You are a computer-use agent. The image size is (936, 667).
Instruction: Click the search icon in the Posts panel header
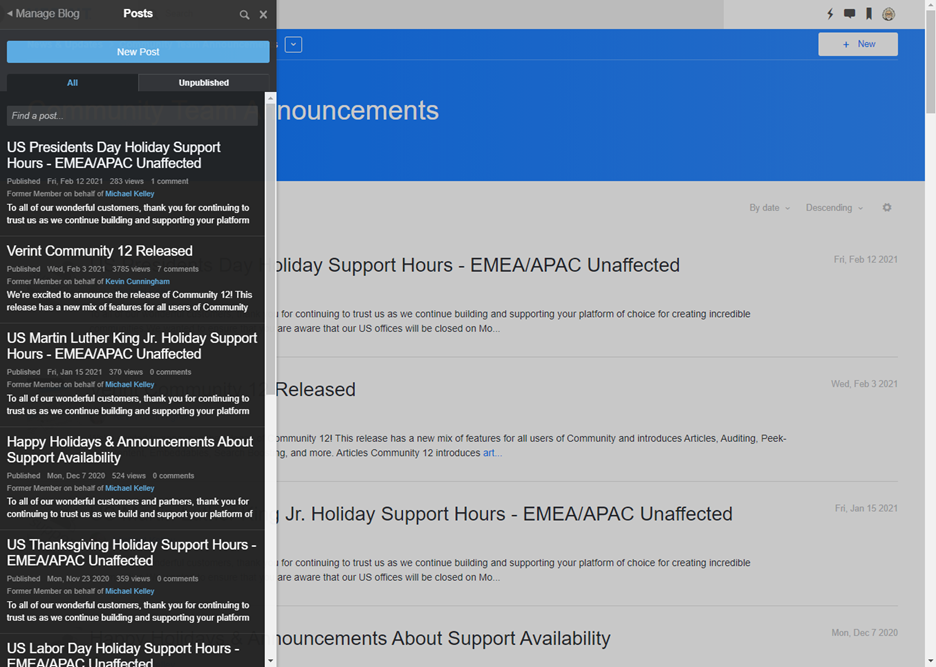pos(244,14)
